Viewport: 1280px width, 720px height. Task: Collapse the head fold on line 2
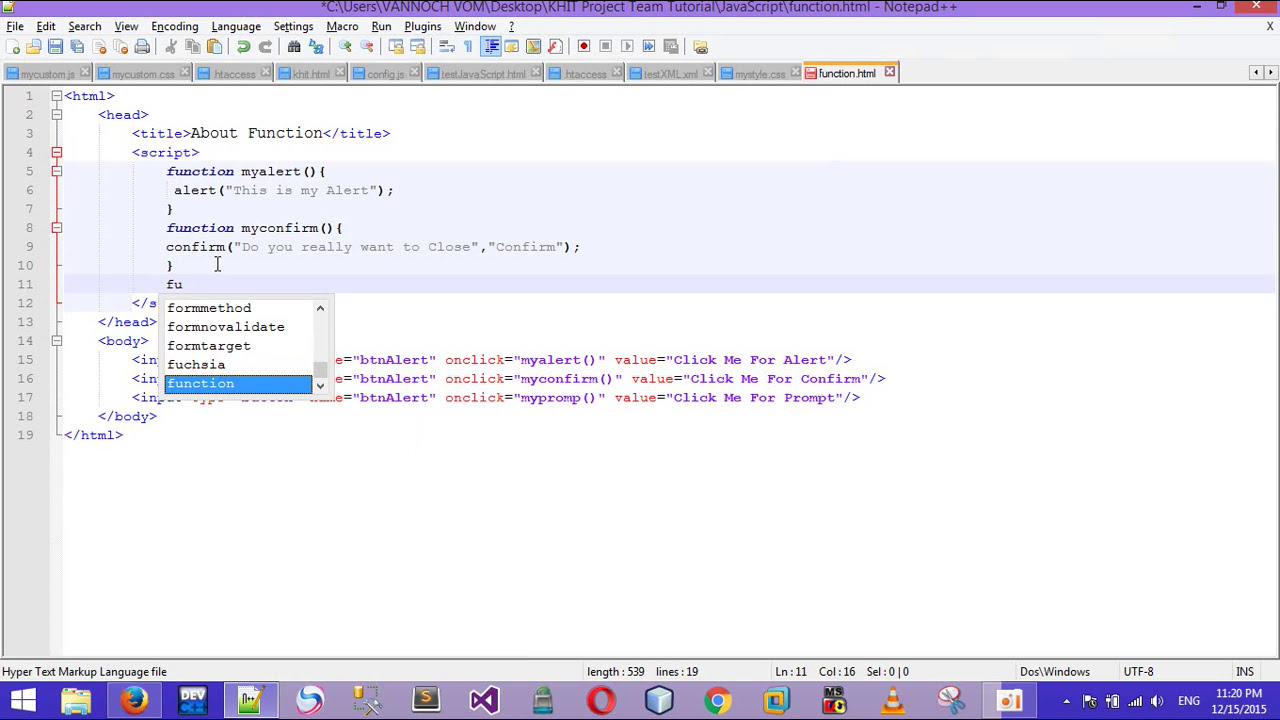click(57, 115)
